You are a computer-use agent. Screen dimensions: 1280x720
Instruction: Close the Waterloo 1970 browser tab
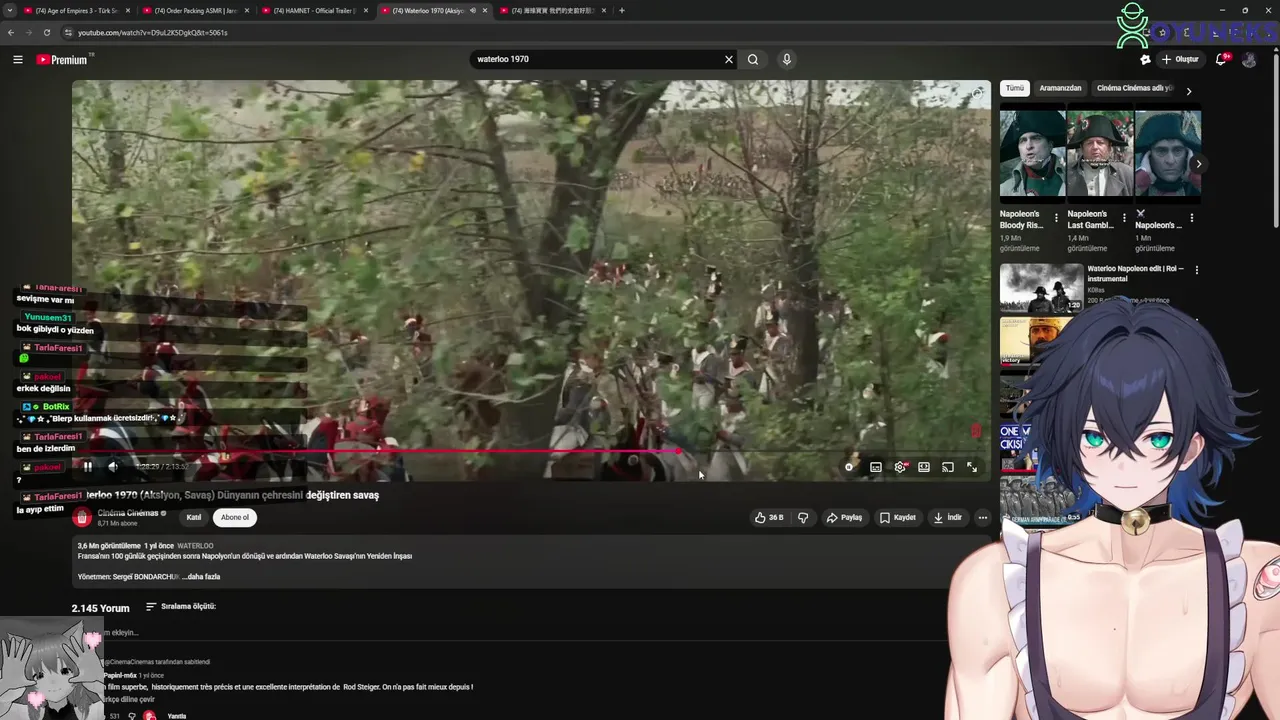[x=485, y=10]
